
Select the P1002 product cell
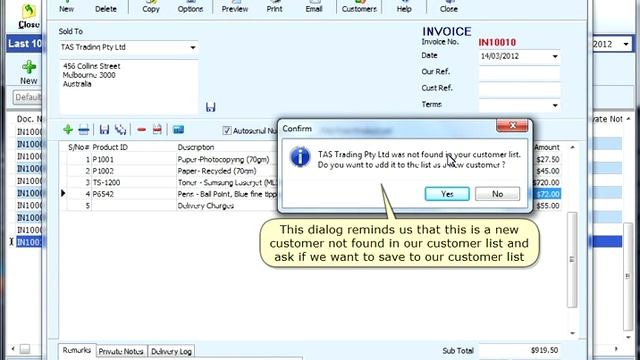coord(133,171)
